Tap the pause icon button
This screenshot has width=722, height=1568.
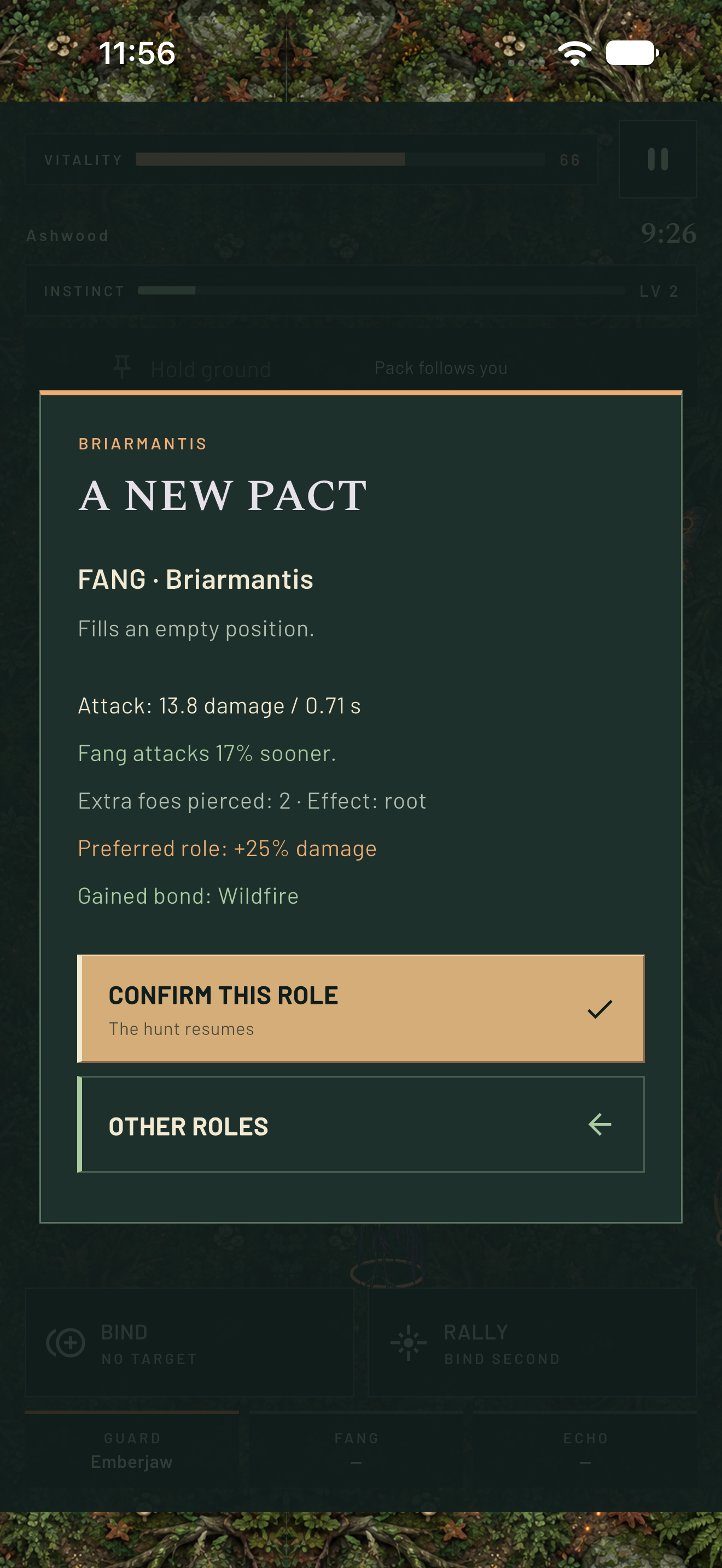pyautogui.click(x=657, y=159)
